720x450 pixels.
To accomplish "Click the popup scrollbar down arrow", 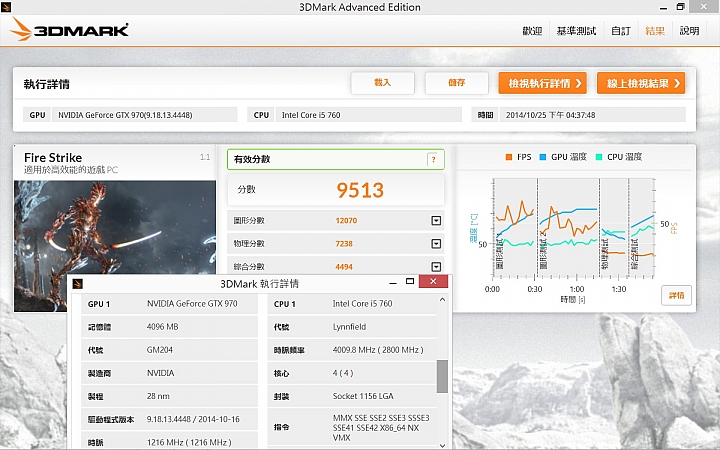I will pos(442,445).
